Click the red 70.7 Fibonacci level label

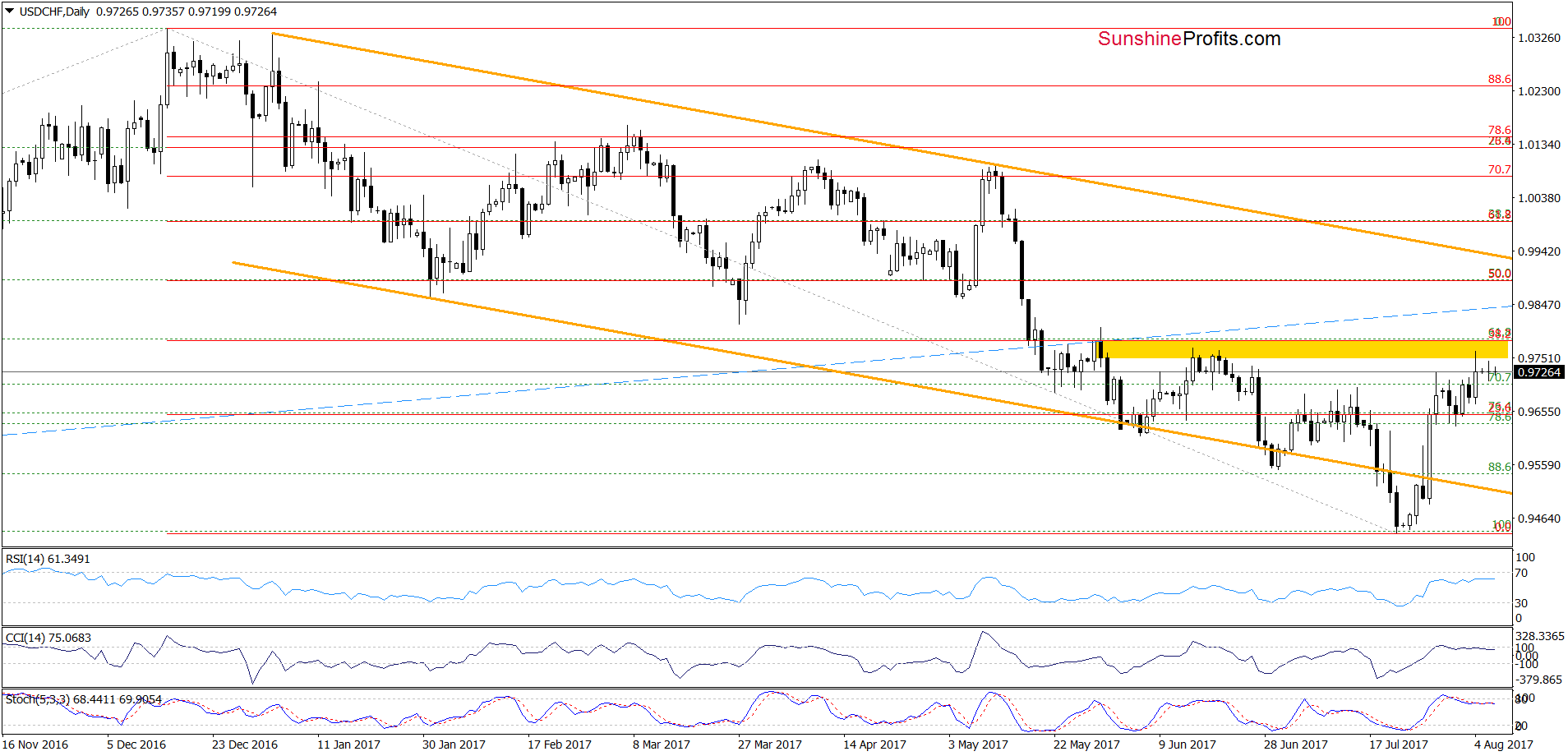1499,169
